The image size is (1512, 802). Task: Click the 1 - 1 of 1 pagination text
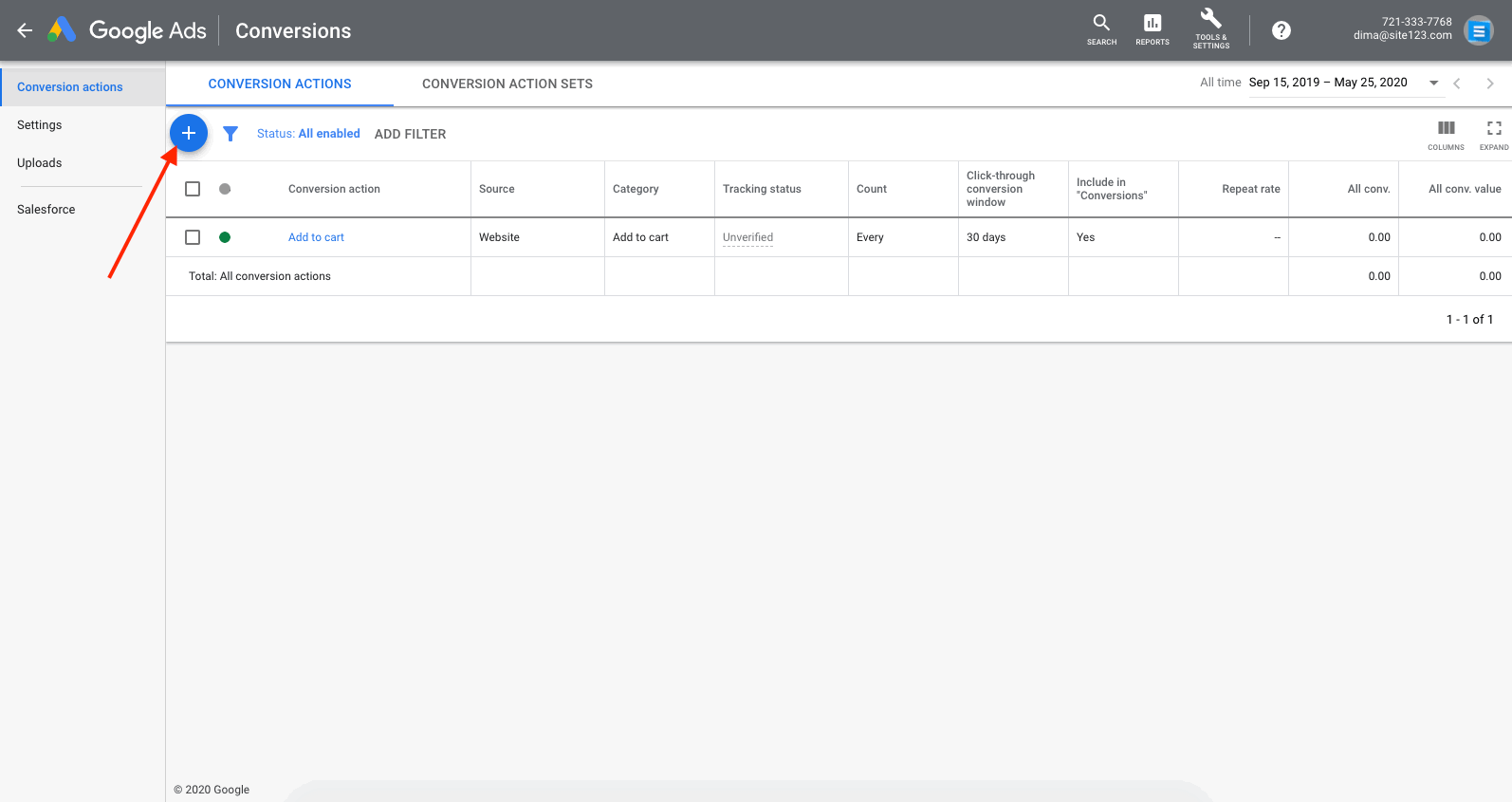(x=1469, y=319)
